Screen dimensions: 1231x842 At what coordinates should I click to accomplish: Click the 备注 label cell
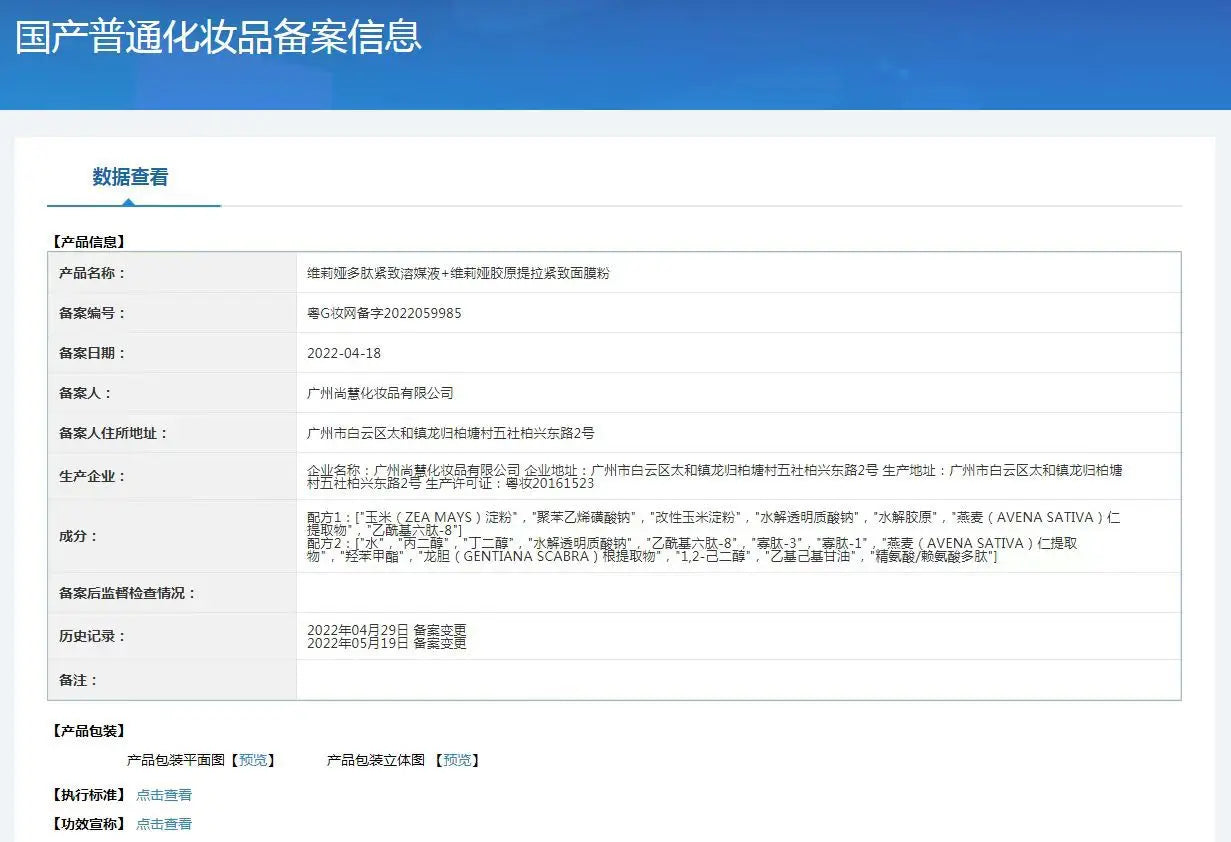tap(172, 680)
